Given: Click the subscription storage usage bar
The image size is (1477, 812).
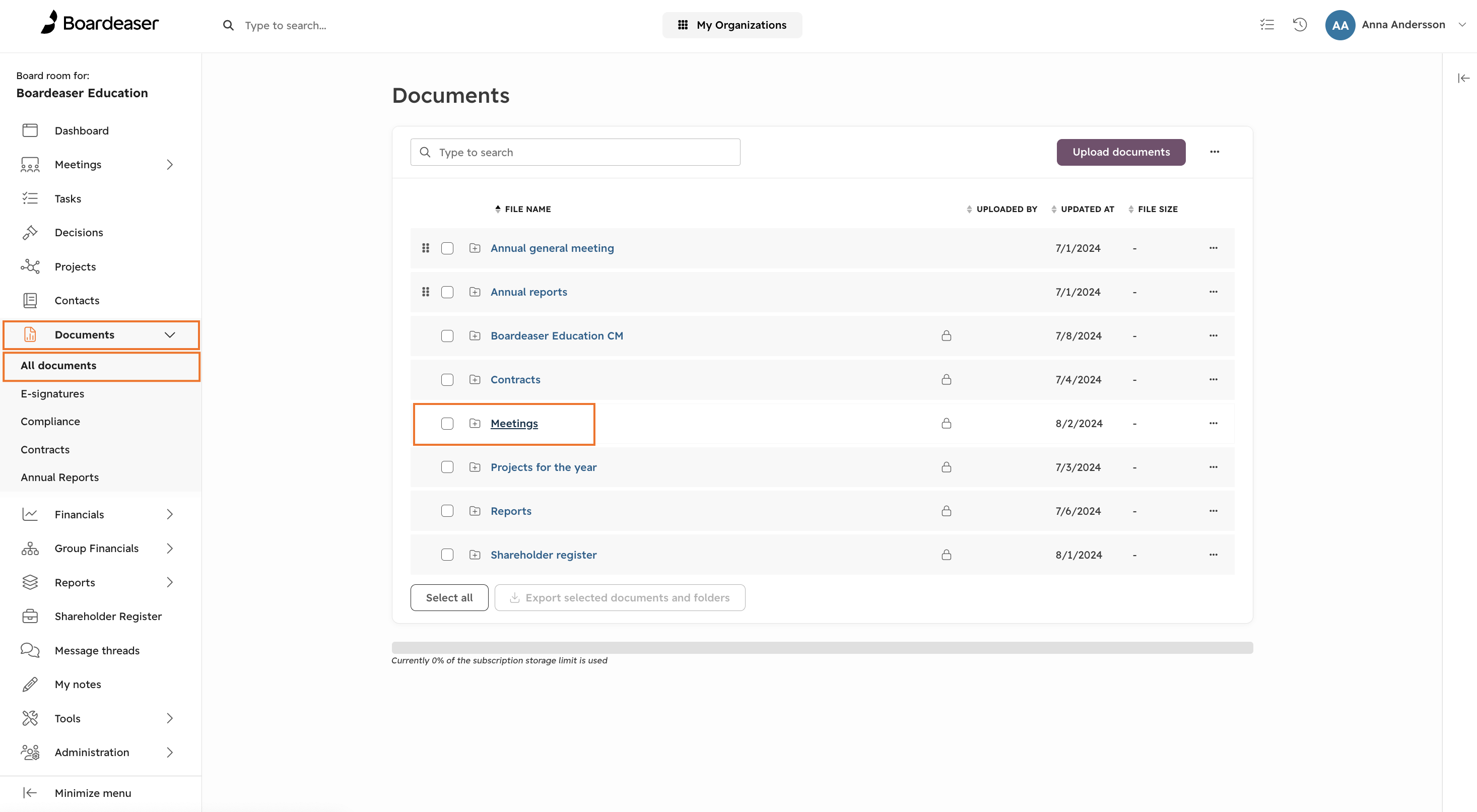Looking at the screenshot, I should [822, 647].
